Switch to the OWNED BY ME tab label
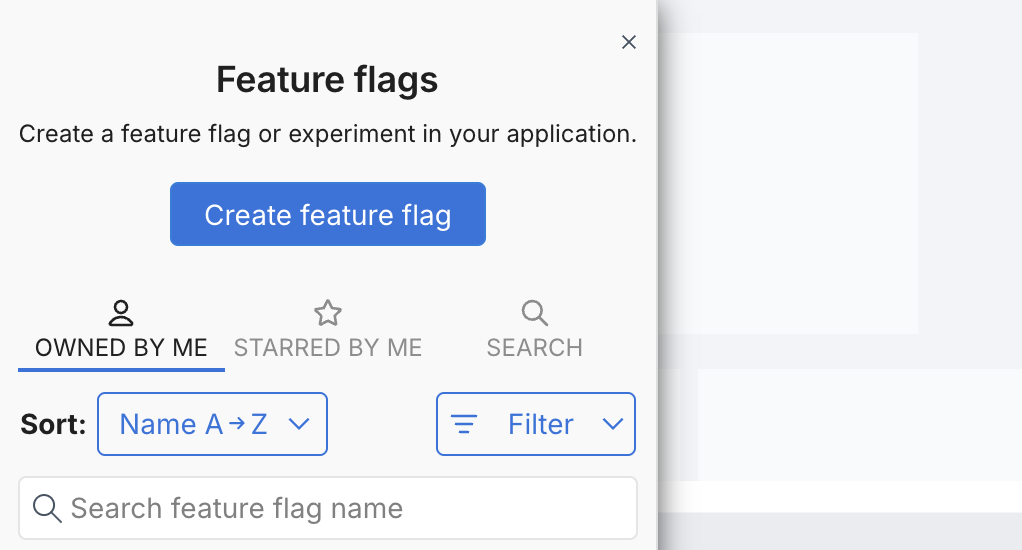The image size is (1022, 550). click(x=121, y=348)
